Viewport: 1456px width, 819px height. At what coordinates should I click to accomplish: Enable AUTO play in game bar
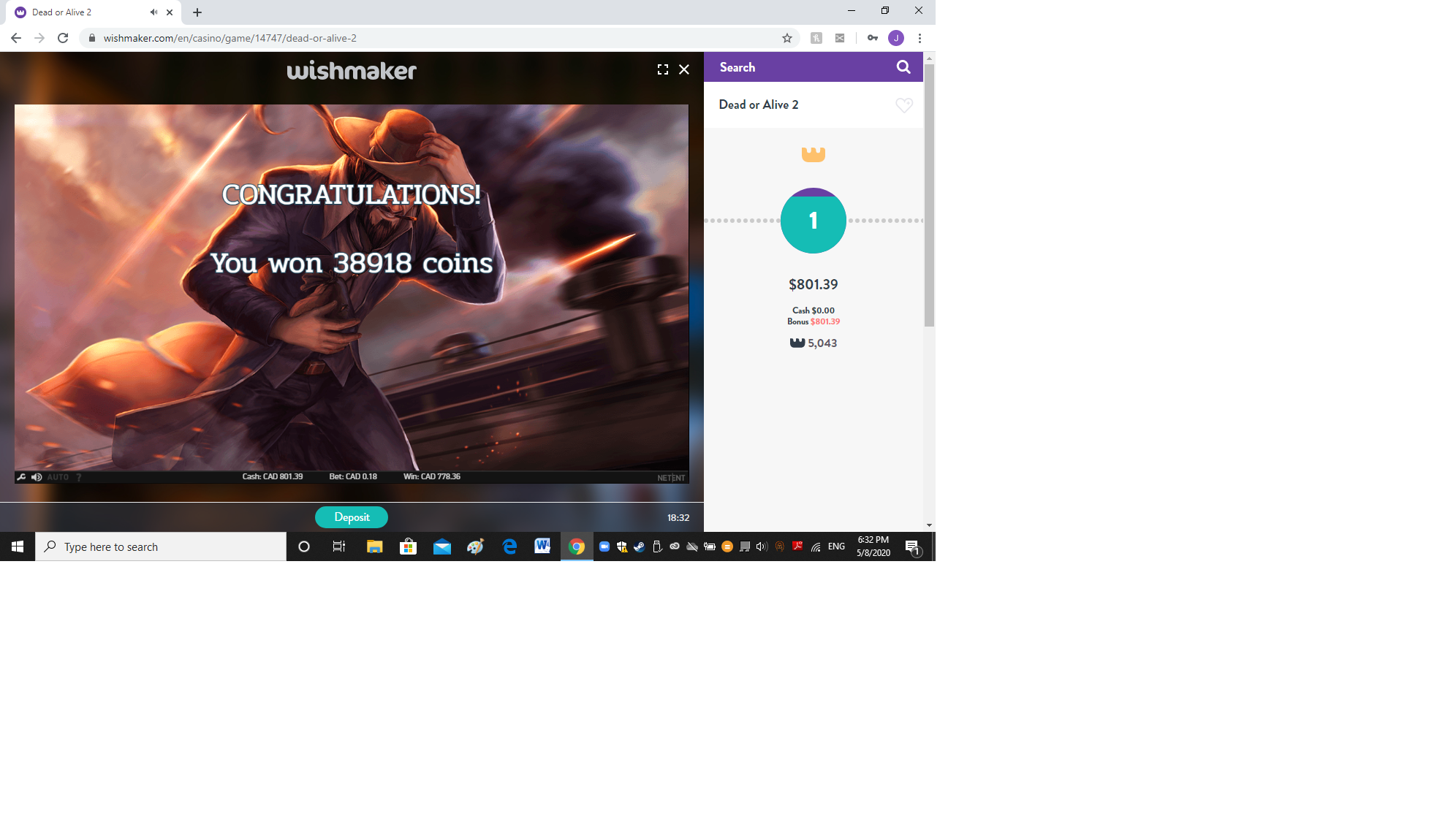[58, 477]
